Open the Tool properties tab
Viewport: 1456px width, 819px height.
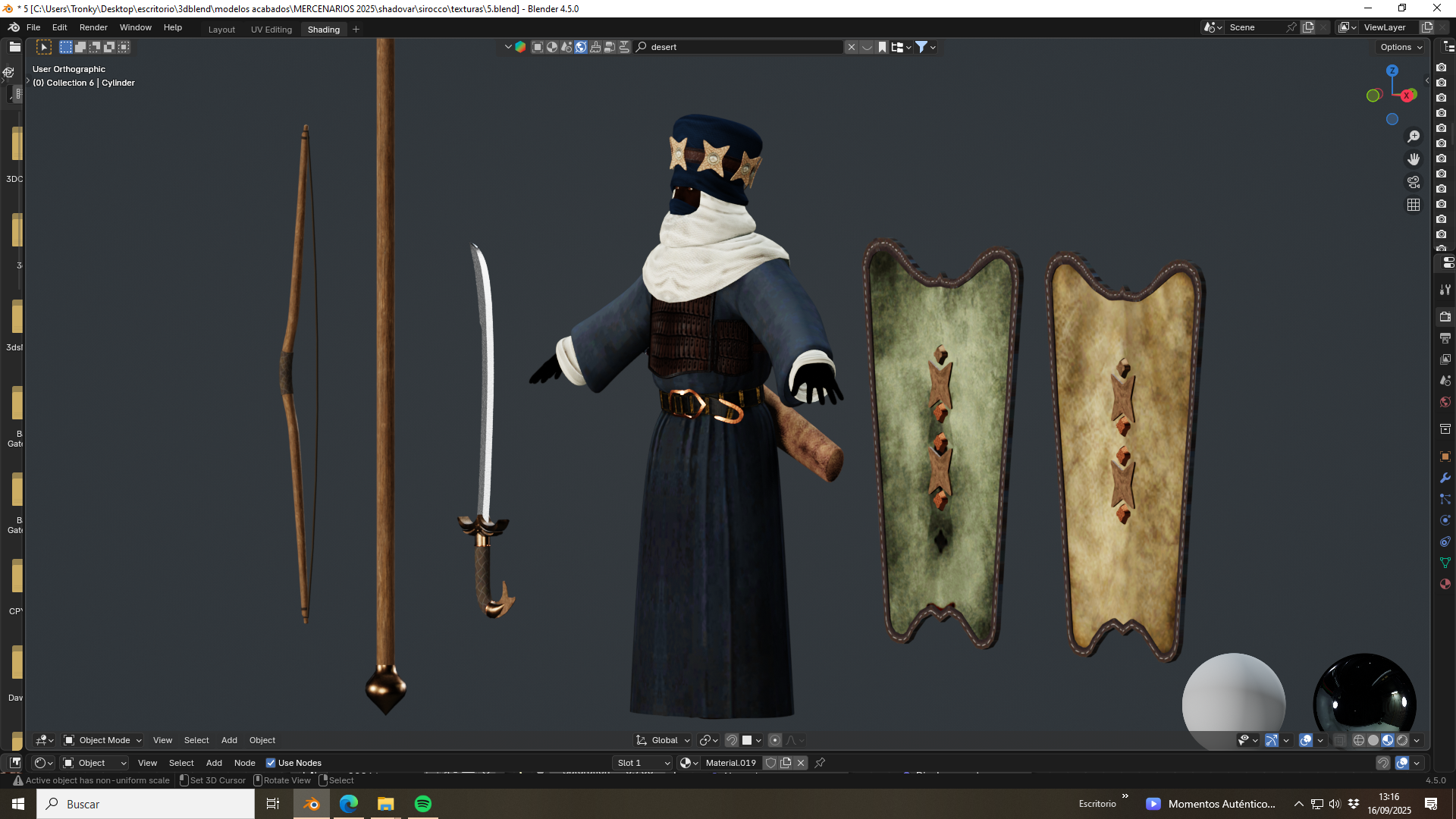(1445, 290)
